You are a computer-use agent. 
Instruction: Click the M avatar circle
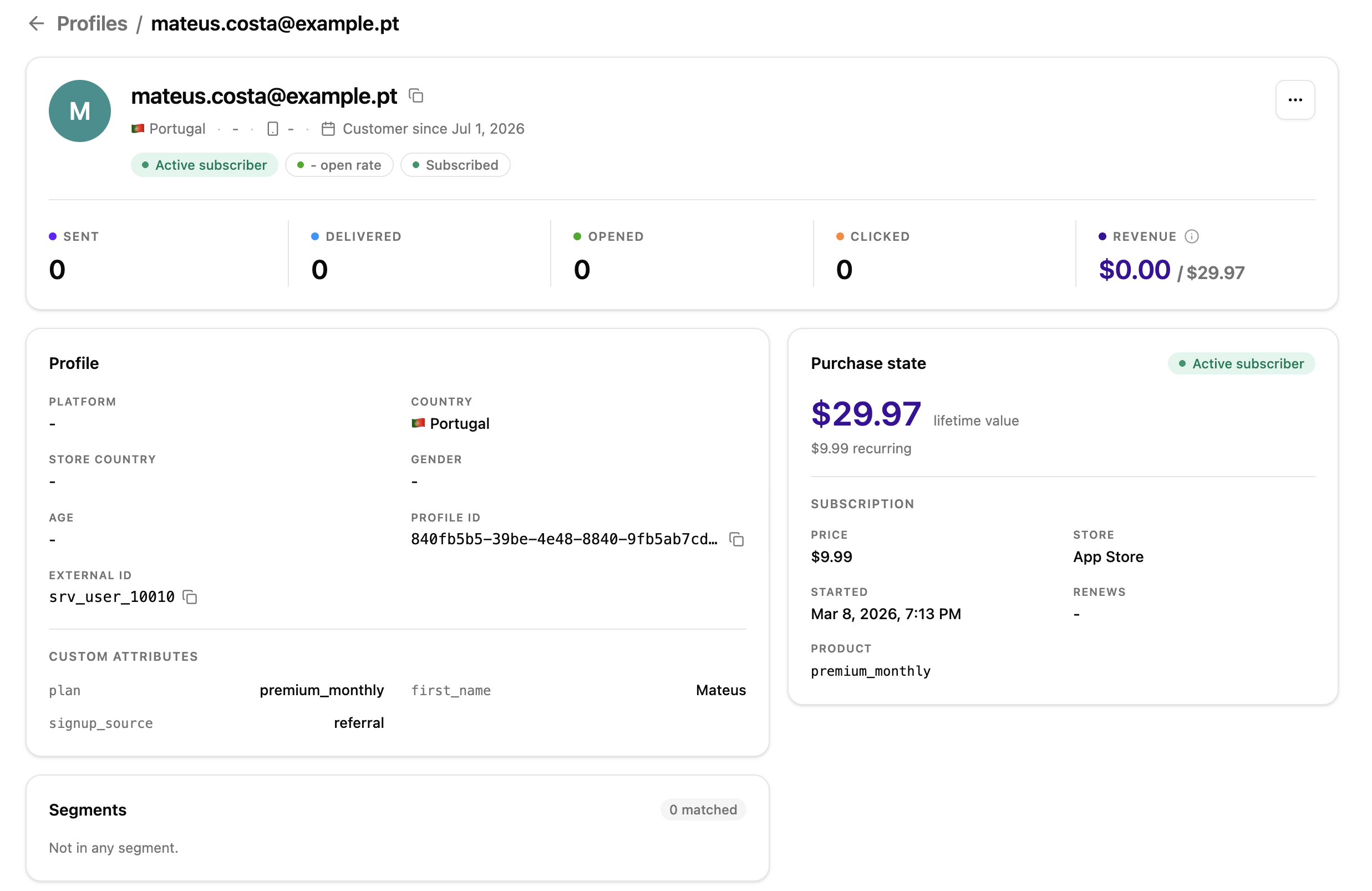(x=80, y=112)
